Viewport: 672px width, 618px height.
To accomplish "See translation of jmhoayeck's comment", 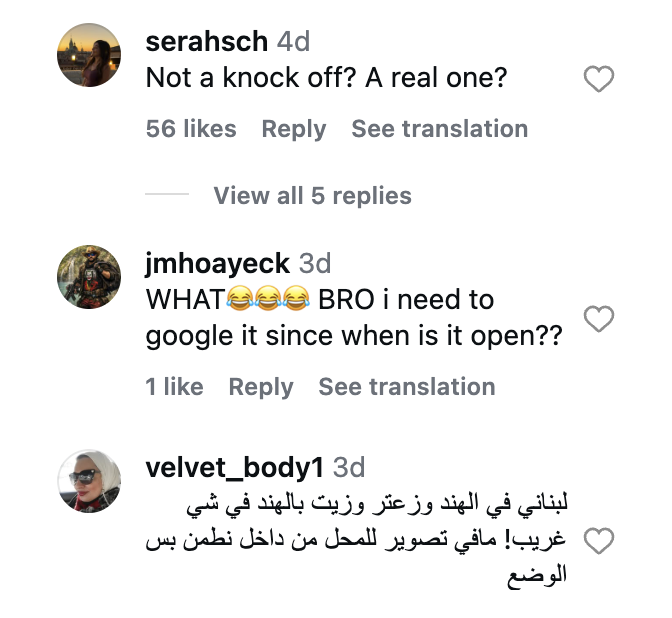I will [407, 387].
